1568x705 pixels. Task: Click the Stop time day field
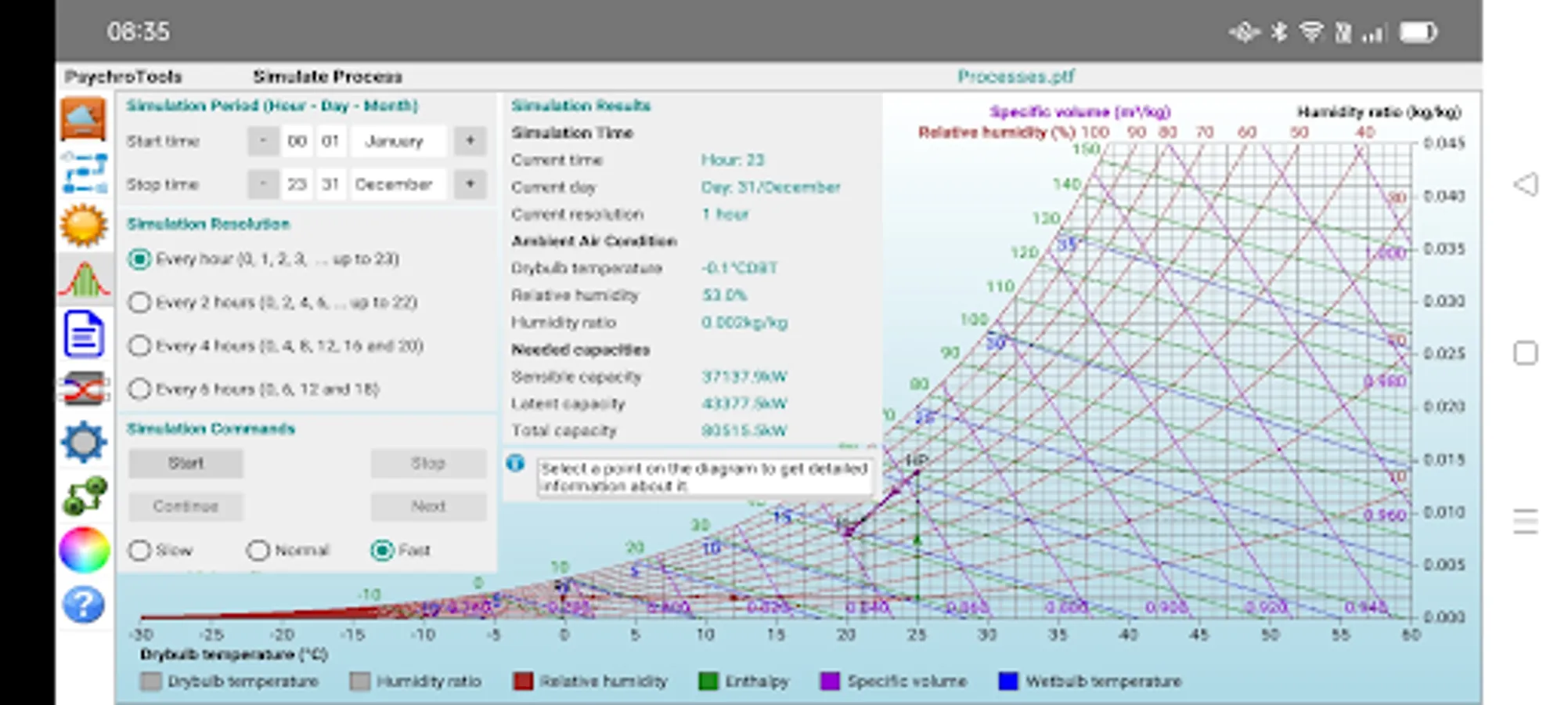click(330, 184)
